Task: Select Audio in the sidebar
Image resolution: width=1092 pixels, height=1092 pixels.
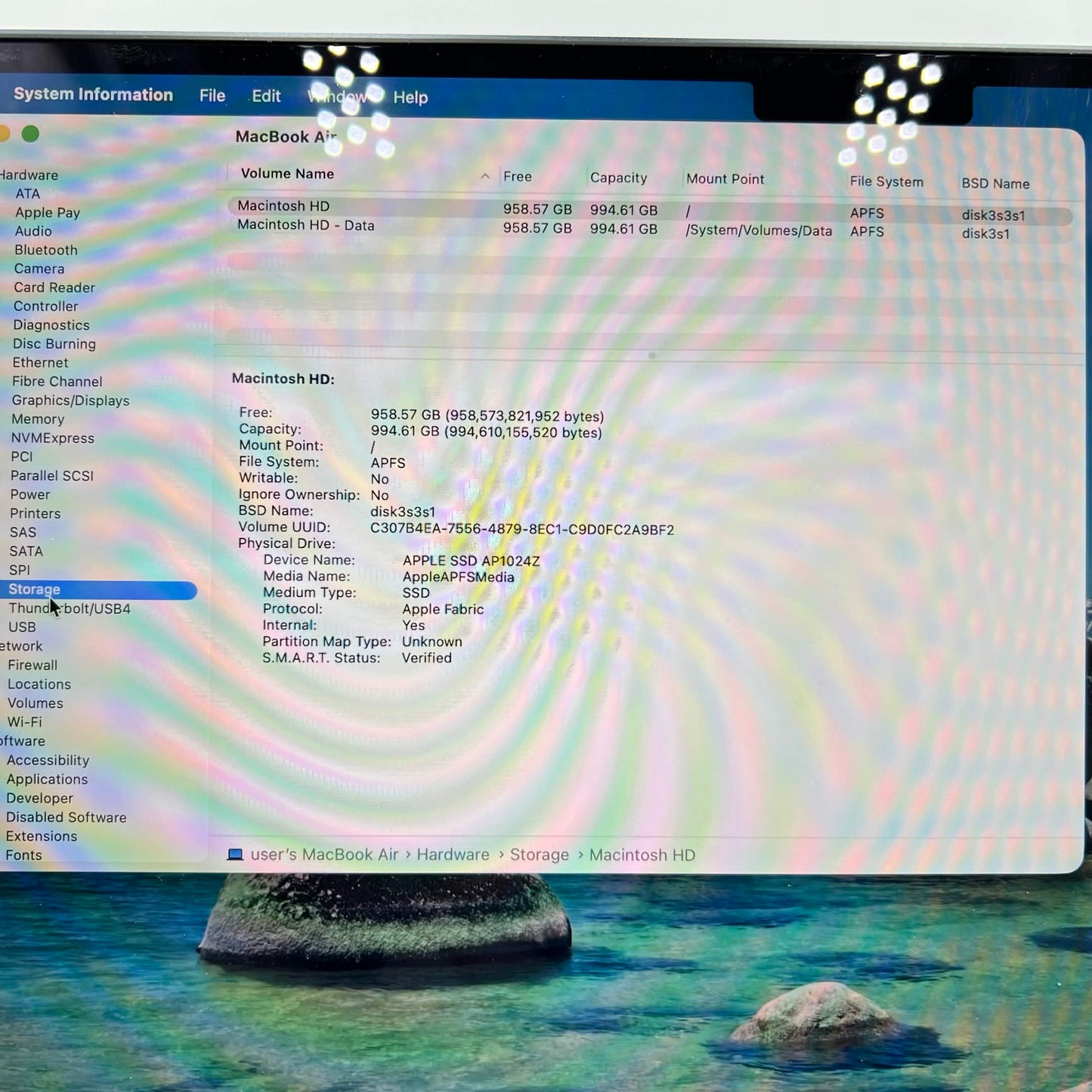Action: 33,231
